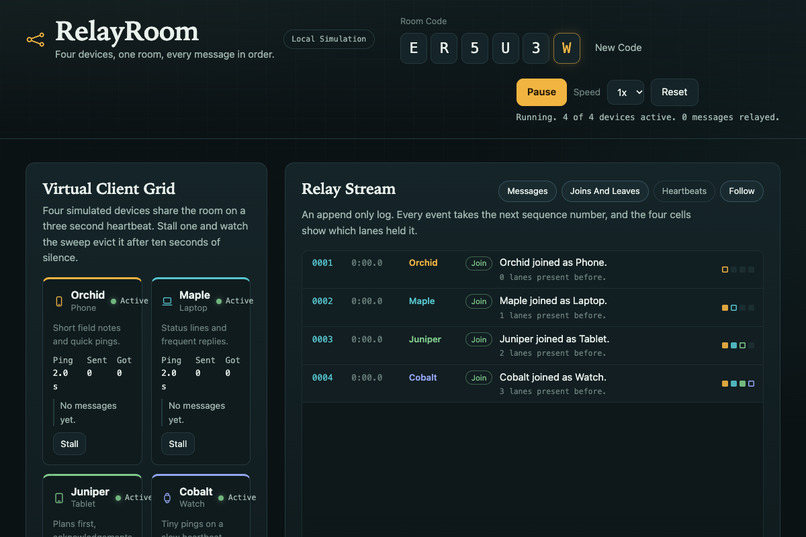Click the Orchid phone device icon
Image resolution: width=806 pixels, height=537 pixels.
pos(59,301)
